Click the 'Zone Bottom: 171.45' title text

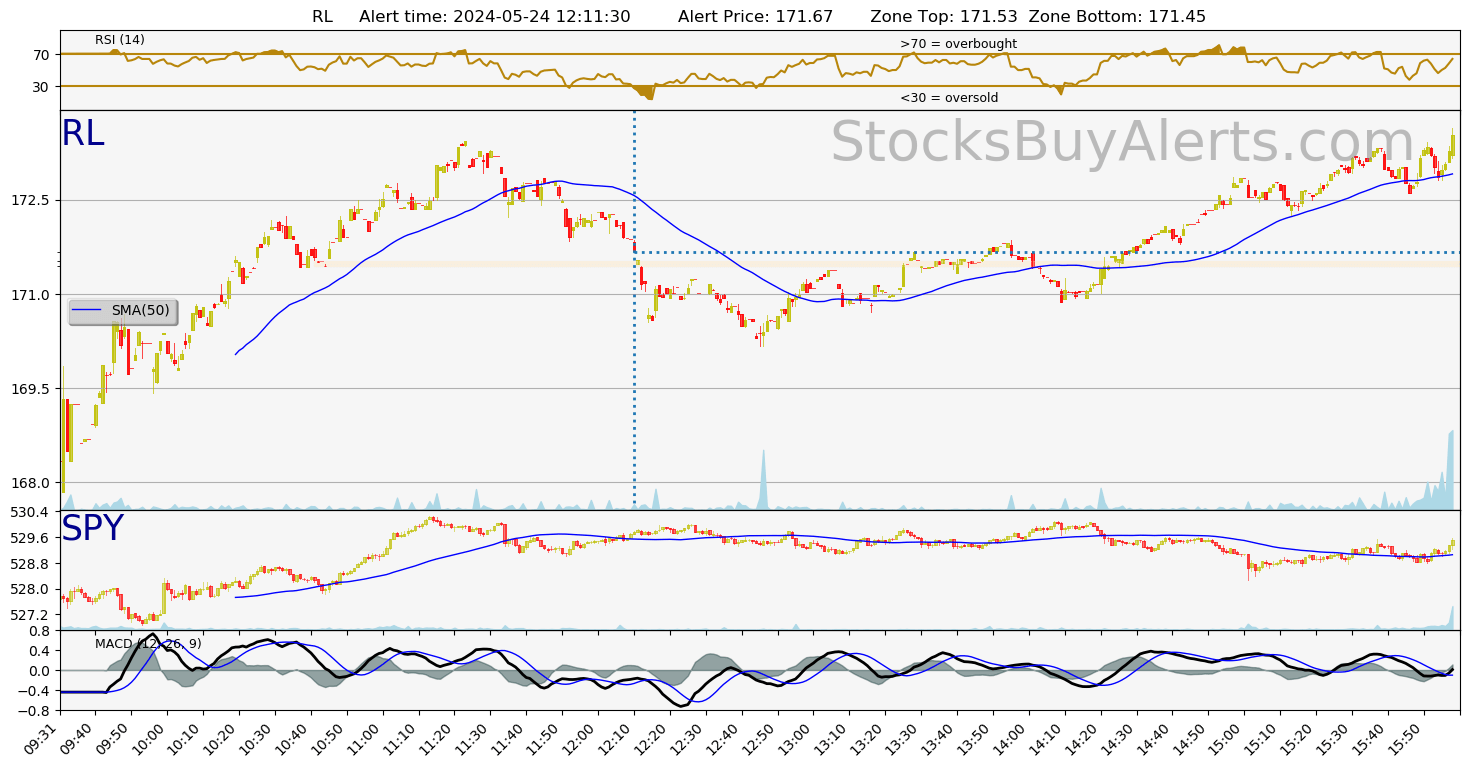(1117, 17)
